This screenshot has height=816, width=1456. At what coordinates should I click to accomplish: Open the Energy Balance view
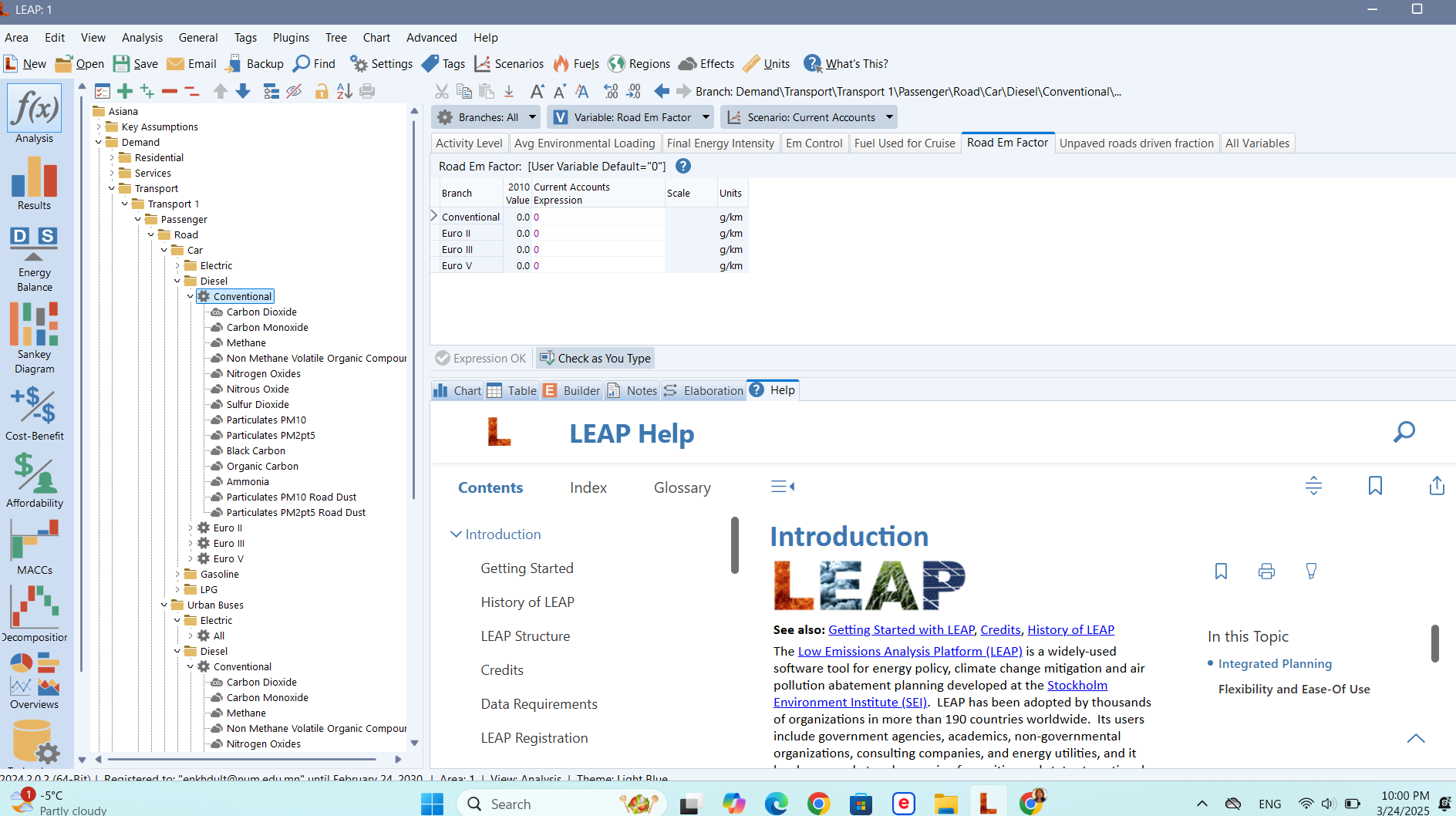[x=34, y=259]
